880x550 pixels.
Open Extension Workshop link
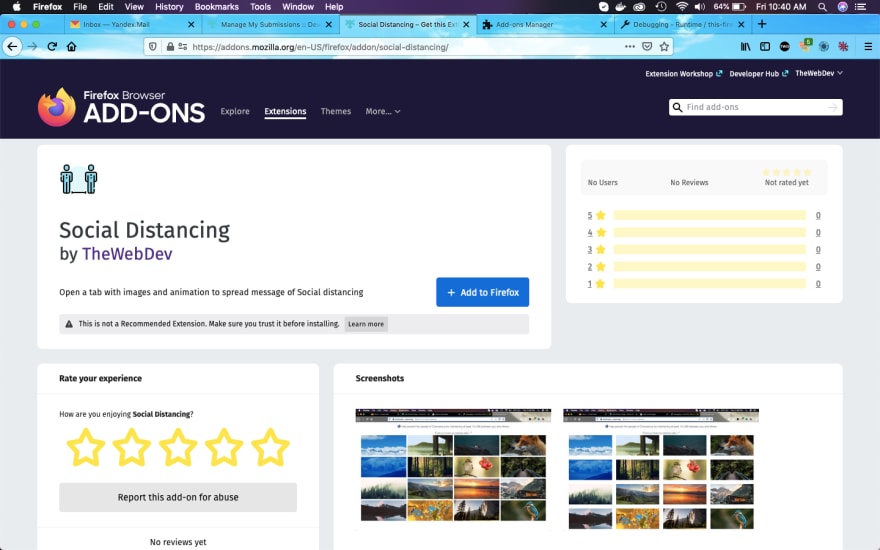pos(684,74)
